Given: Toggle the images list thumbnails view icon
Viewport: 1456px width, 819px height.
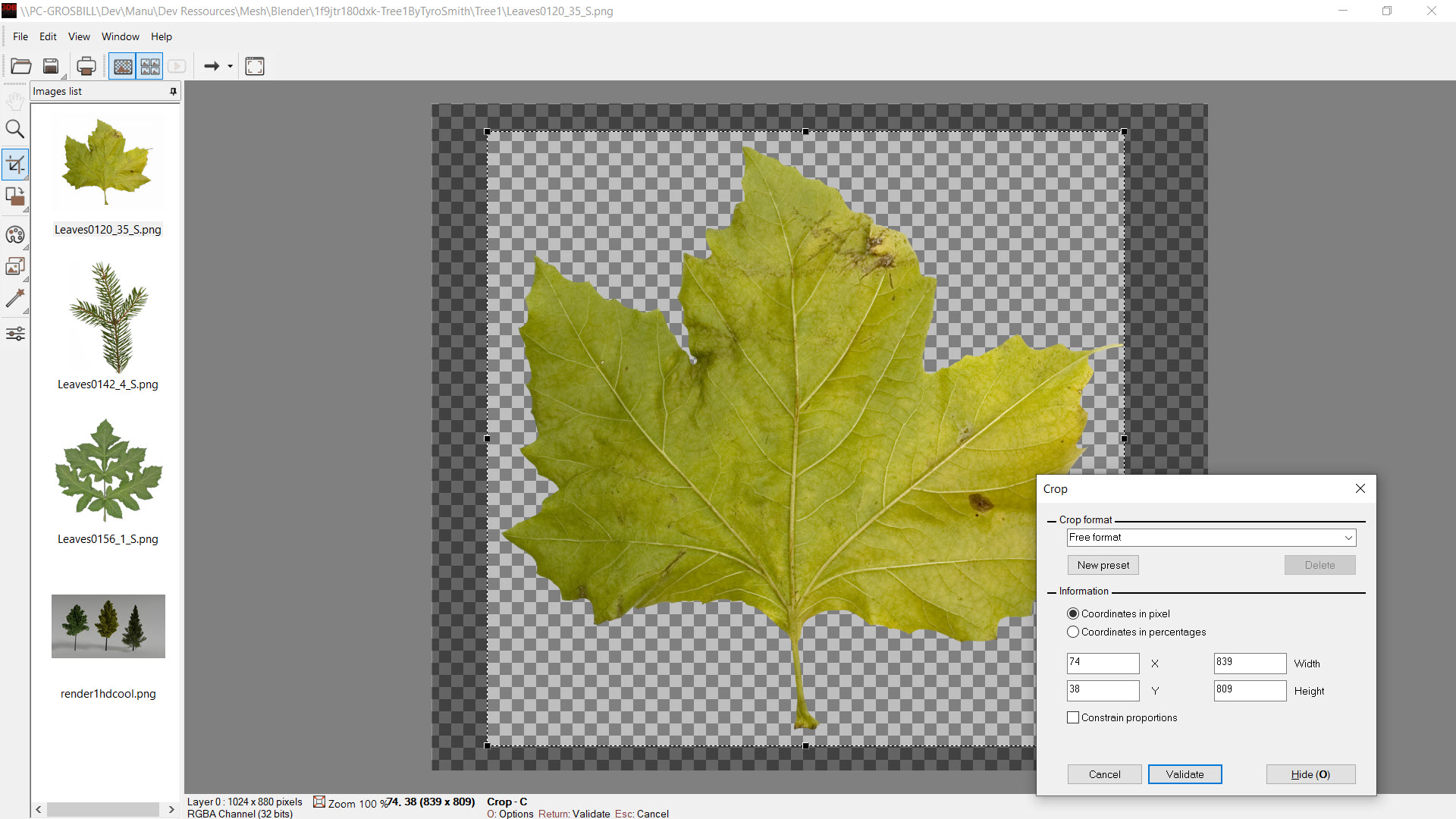Looking at the screenshot, I should click(x=150, y=66).
